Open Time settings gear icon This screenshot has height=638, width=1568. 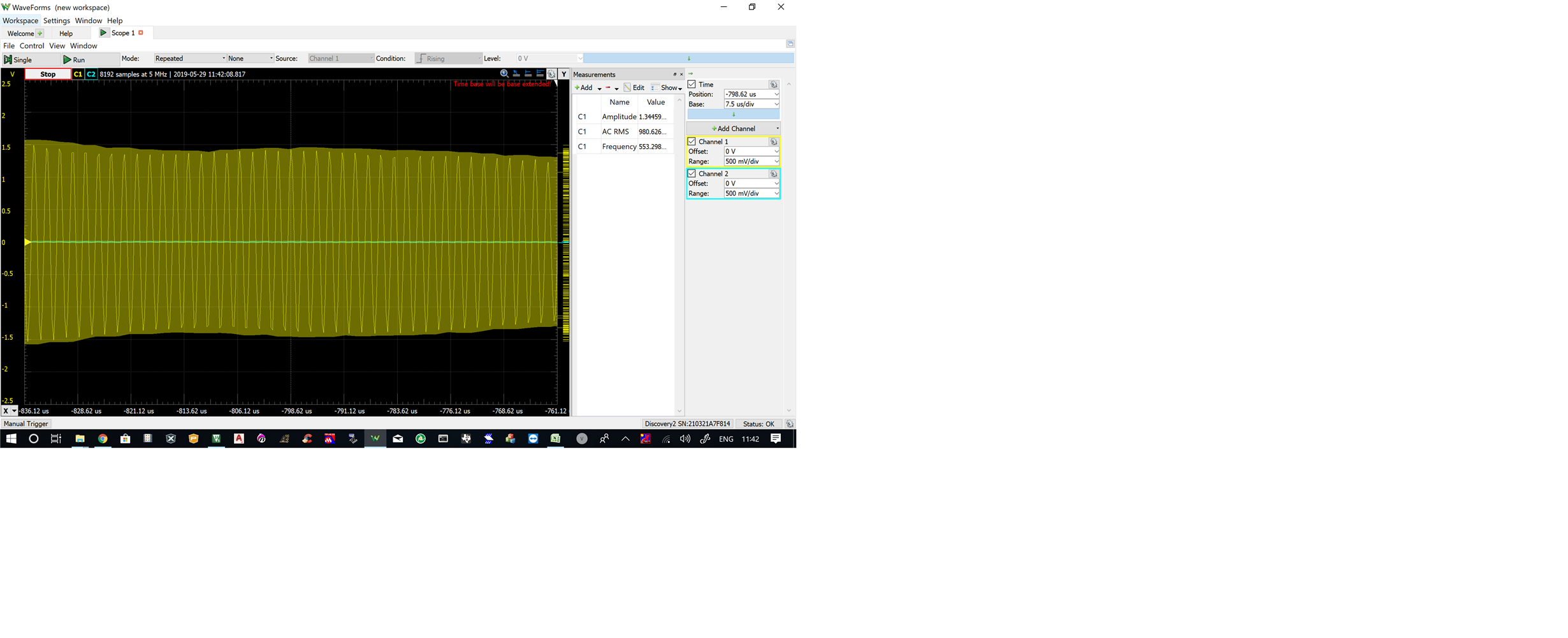[x=774, y=84]
